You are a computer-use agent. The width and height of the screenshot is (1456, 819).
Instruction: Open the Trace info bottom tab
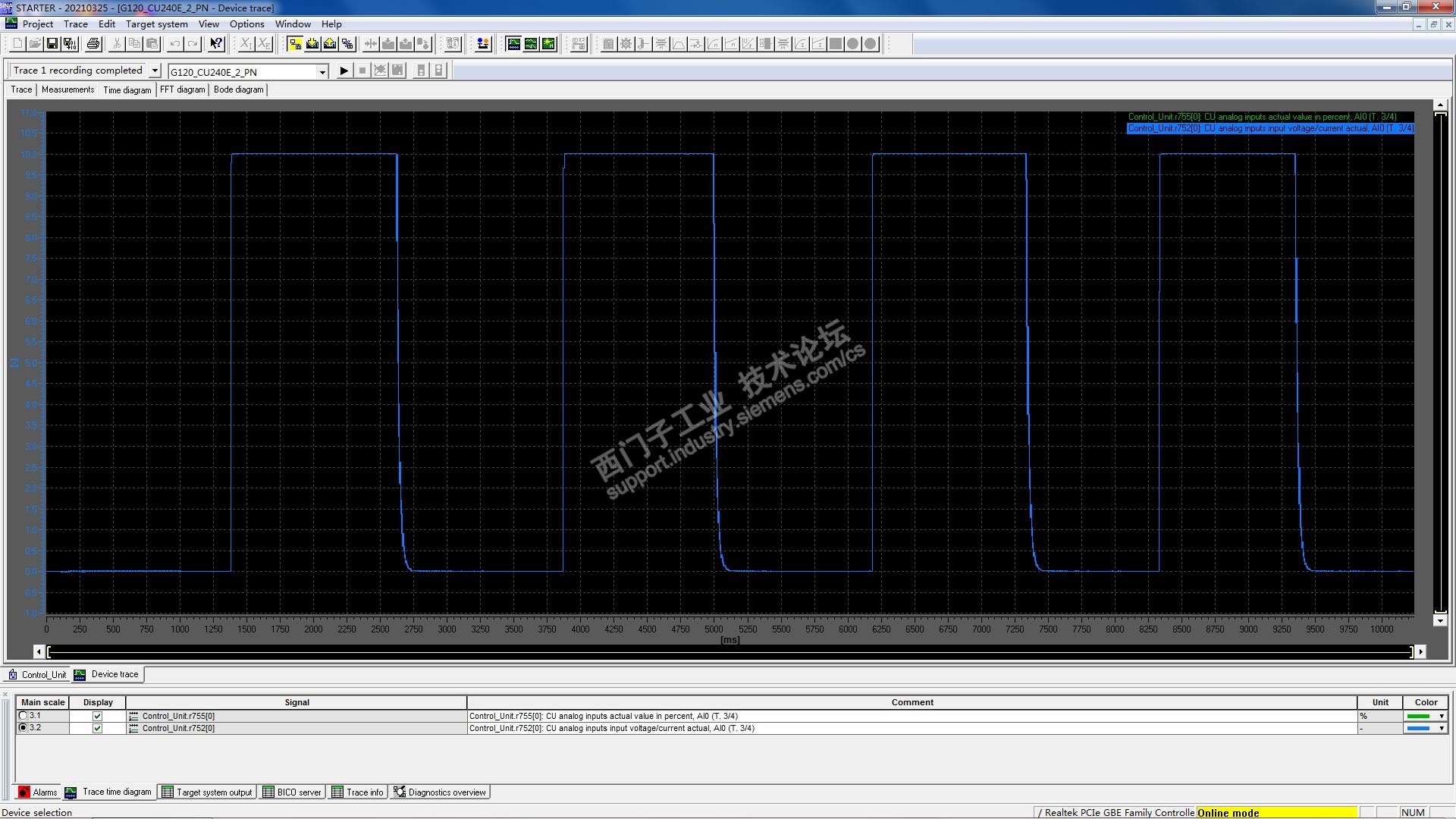(x=358, y=792)
